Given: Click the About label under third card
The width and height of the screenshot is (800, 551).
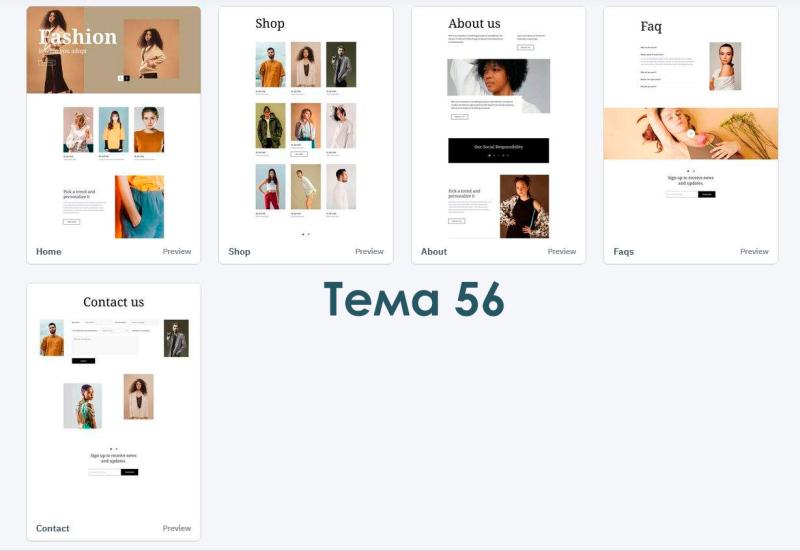Looking at the screenshot, I should pyautogui.click(x=434, y=252).
